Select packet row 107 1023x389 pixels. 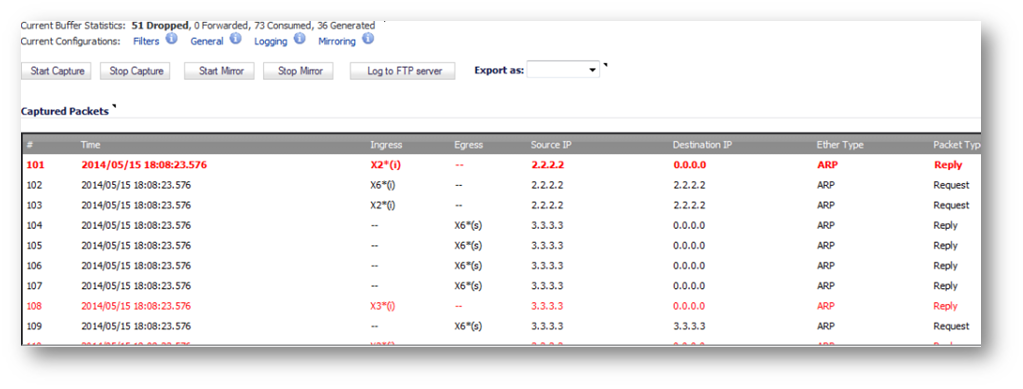pos(501,286)
